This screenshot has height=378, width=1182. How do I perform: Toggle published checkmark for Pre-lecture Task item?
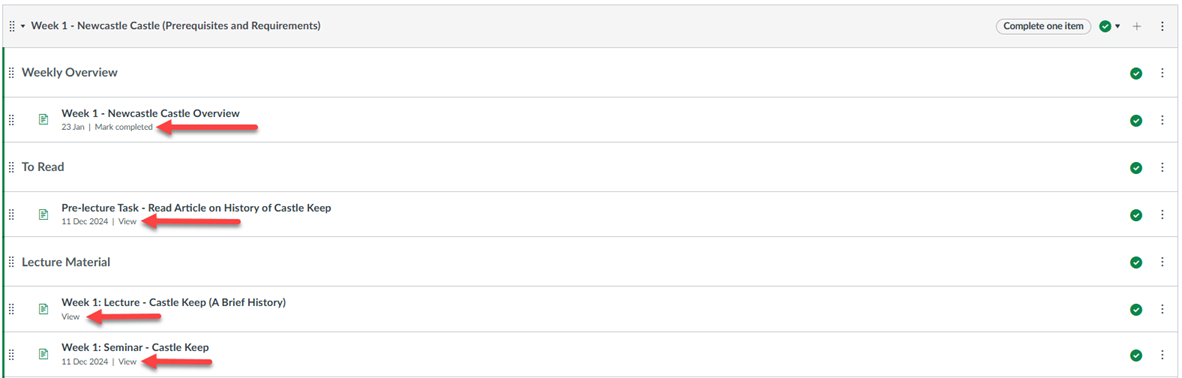(1136, 215)
